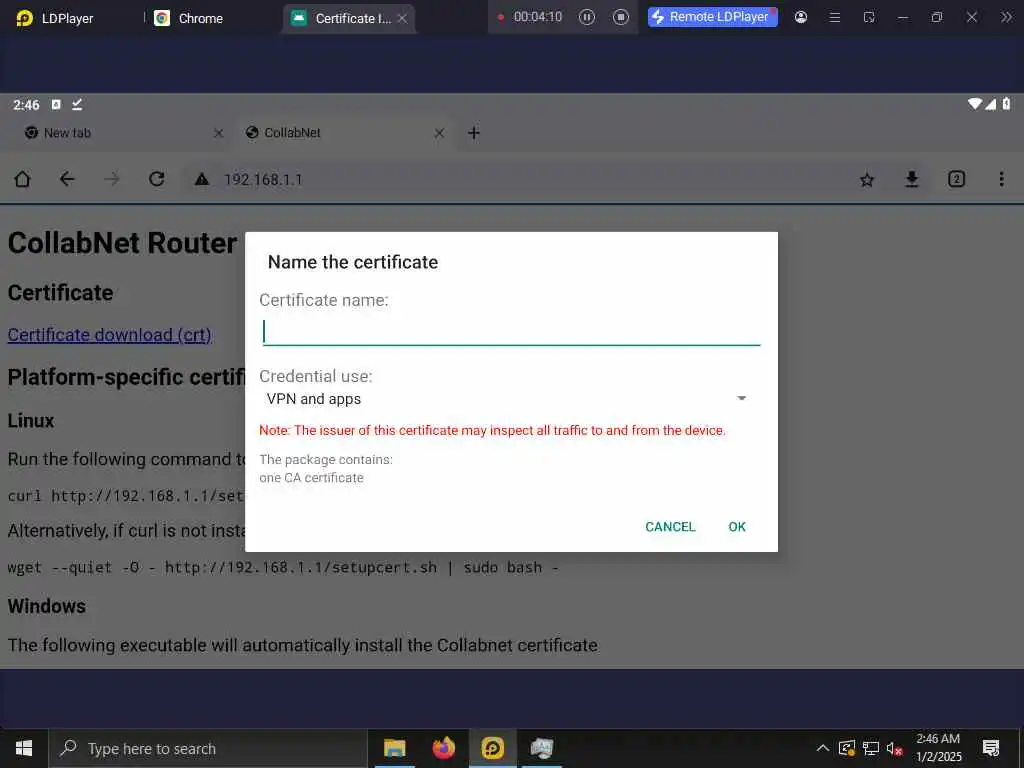Click the 'one CA certificate' text
Viewport: 1024px width, 768px height.
(311, 478)
